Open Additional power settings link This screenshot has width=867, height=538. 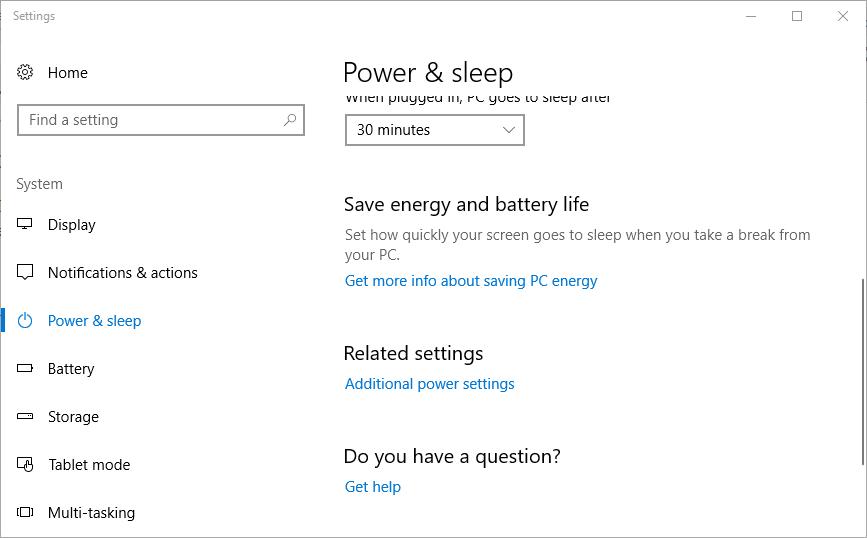click(430, 384)
